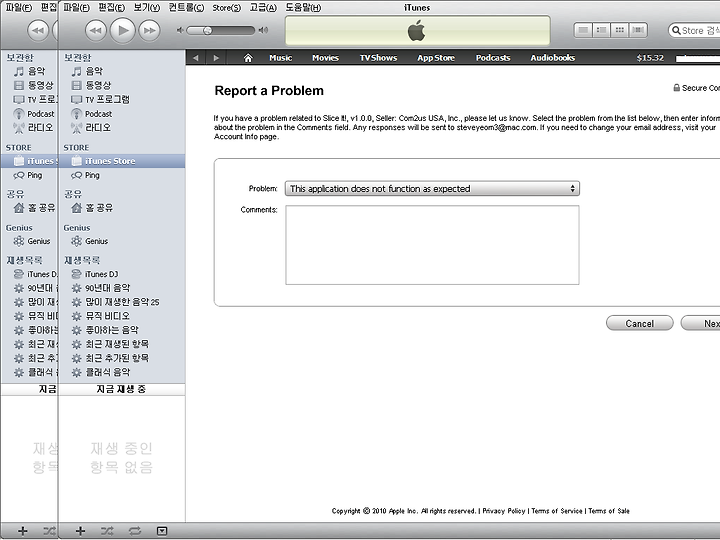Screen dimensions: 720x540
Task: Go to the store home icon
Action: (248, 58)
